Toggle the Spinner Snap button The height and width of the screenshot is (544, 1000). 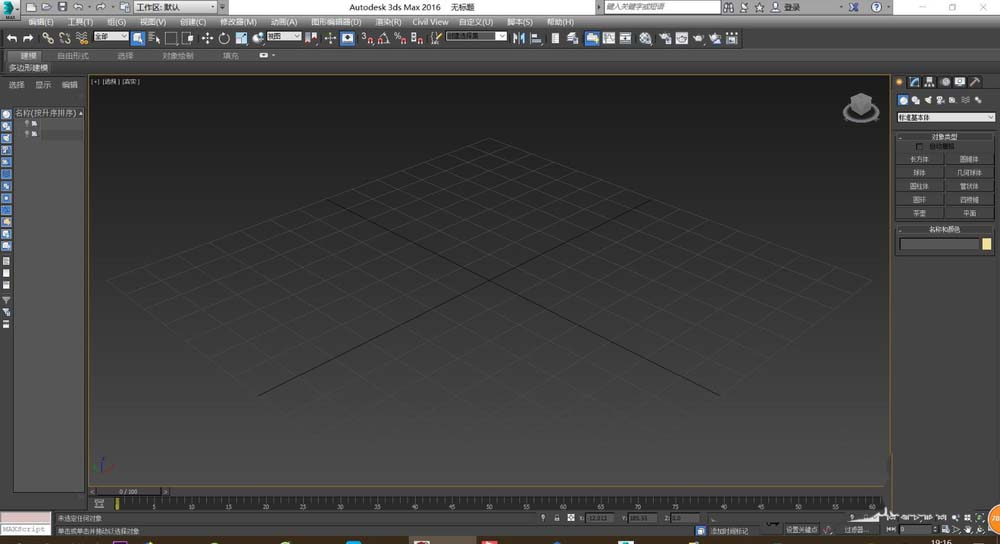click(416, 38)
